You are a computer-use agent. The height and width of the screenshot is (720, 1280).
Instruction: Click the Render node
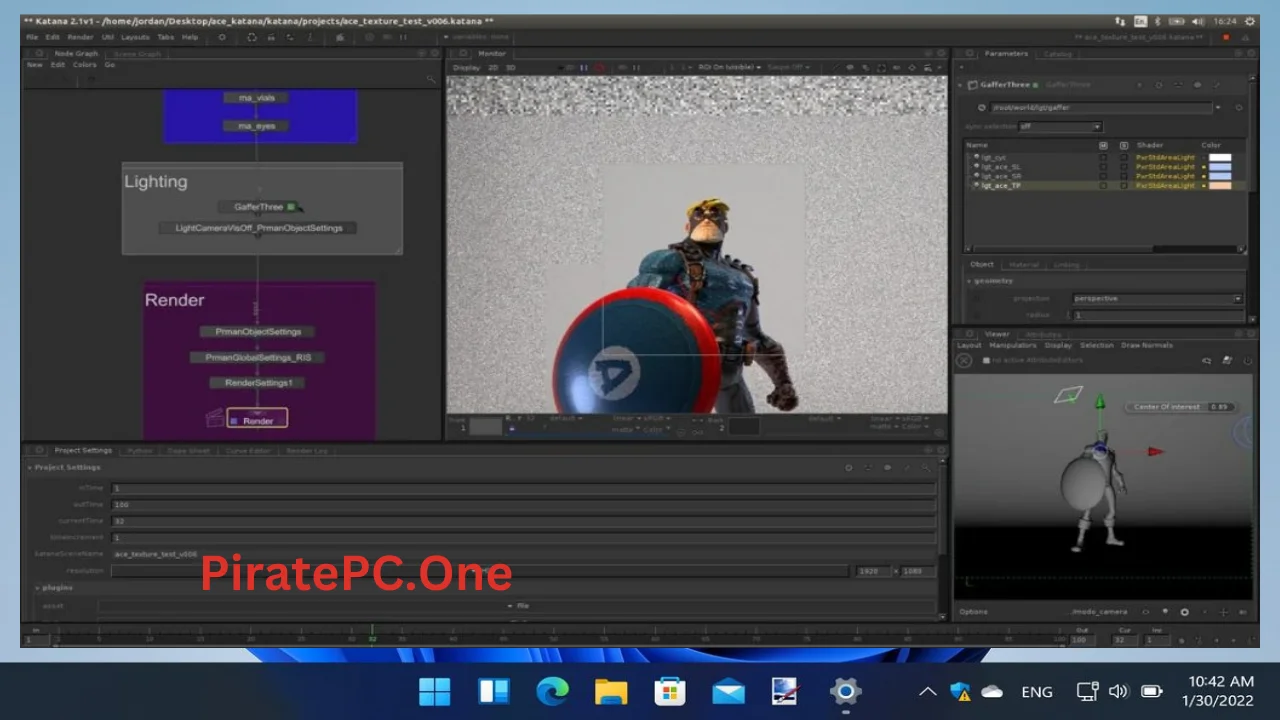pos(257,419)
